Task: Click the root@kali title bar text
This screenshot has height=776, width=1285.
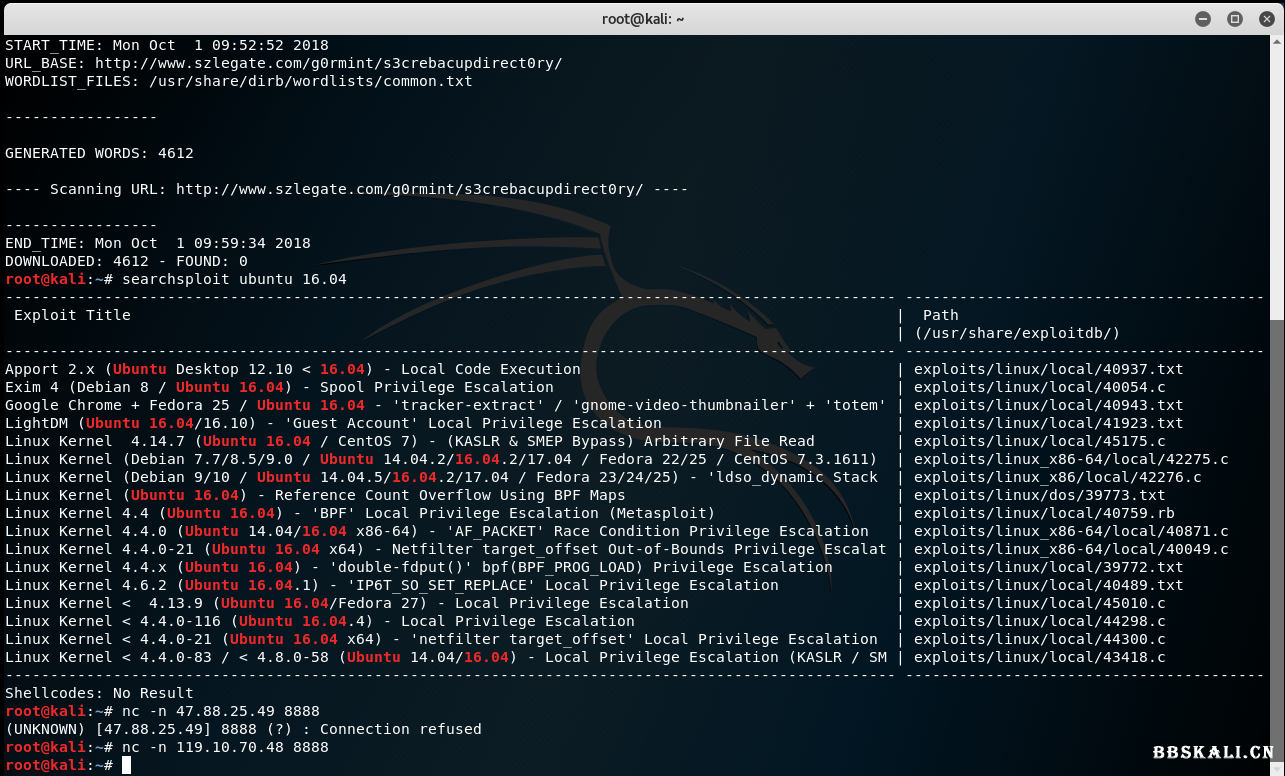Action: (642, 18)
